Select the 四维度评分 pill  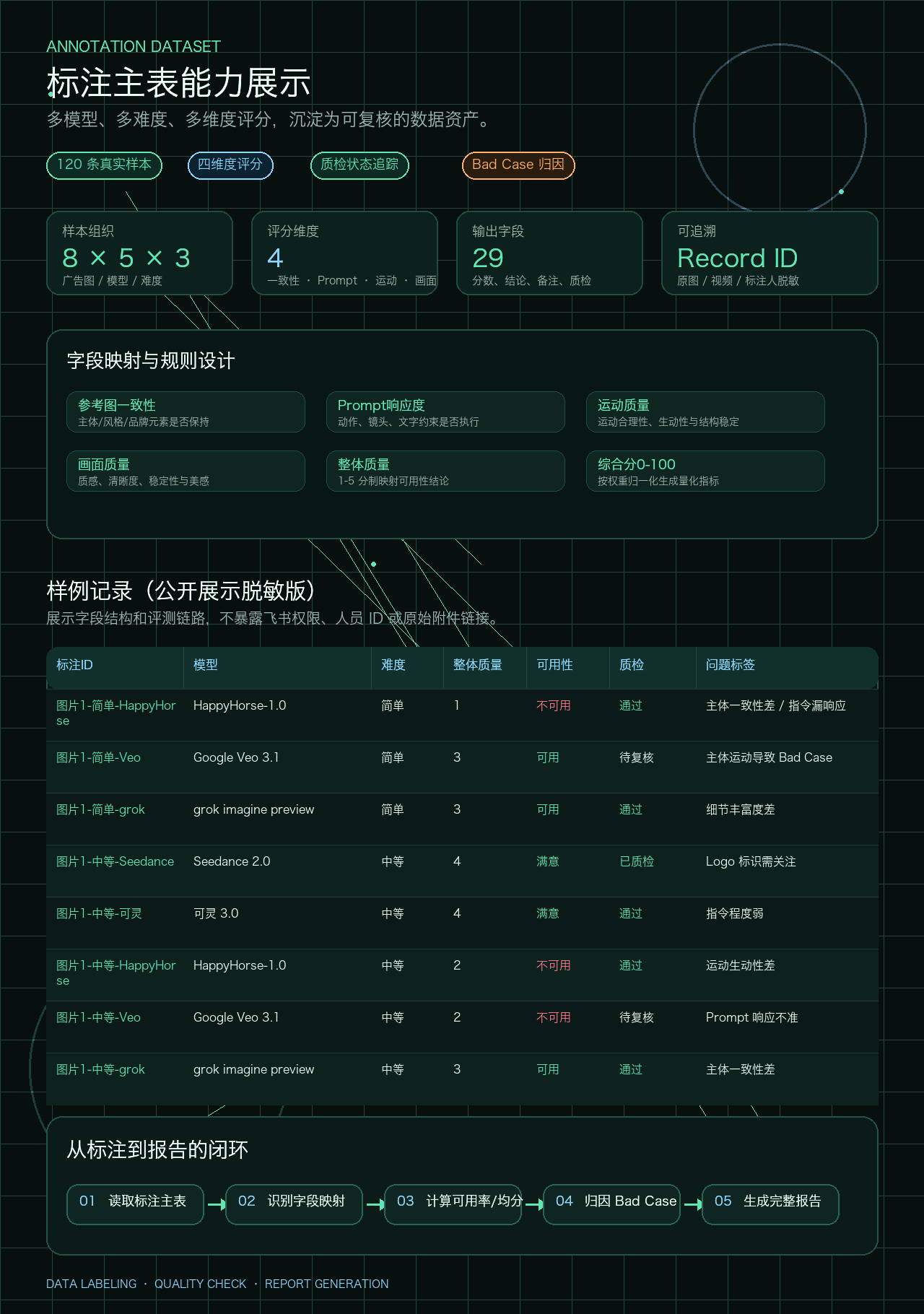(x=230, y=165)
